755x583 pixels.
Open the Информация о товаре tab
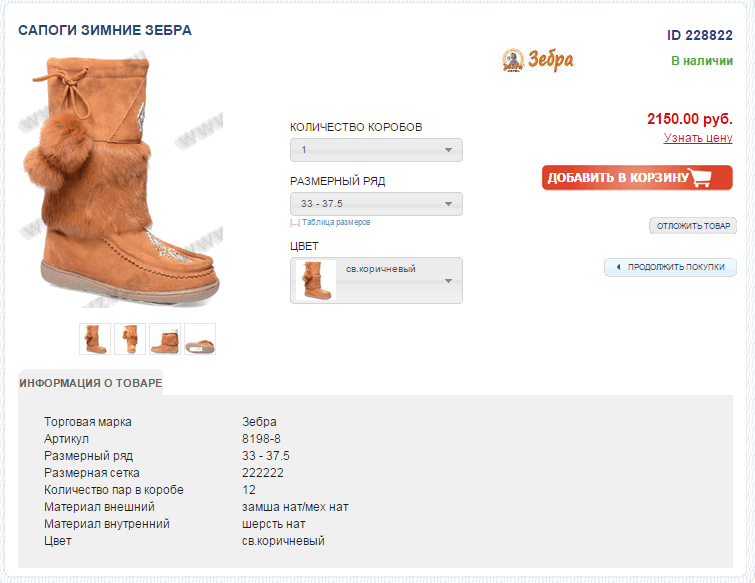pos(91,383)
